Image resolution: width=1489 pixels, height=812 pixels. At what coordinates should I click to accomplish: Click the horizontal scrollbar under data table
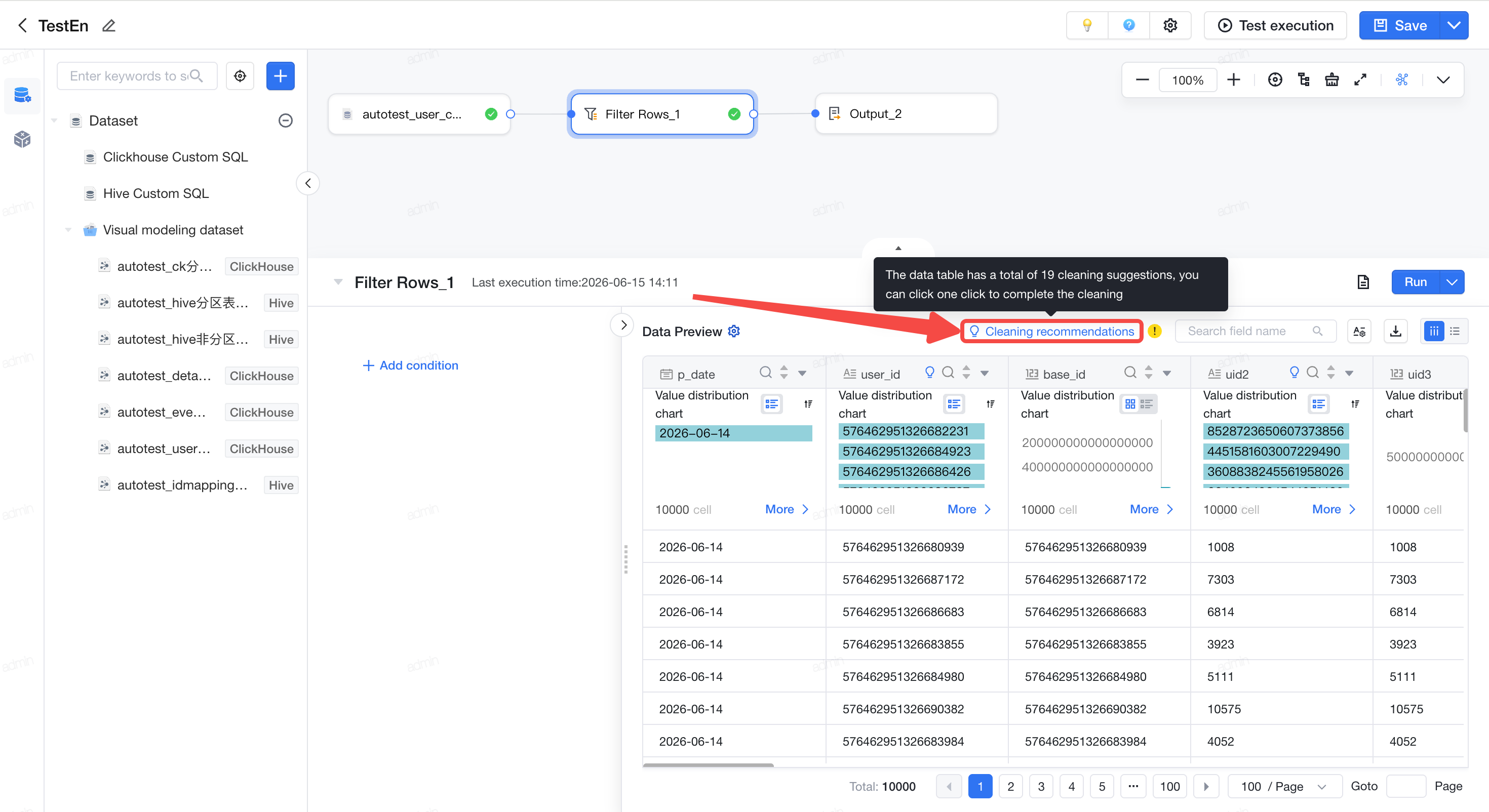(709, 764)
